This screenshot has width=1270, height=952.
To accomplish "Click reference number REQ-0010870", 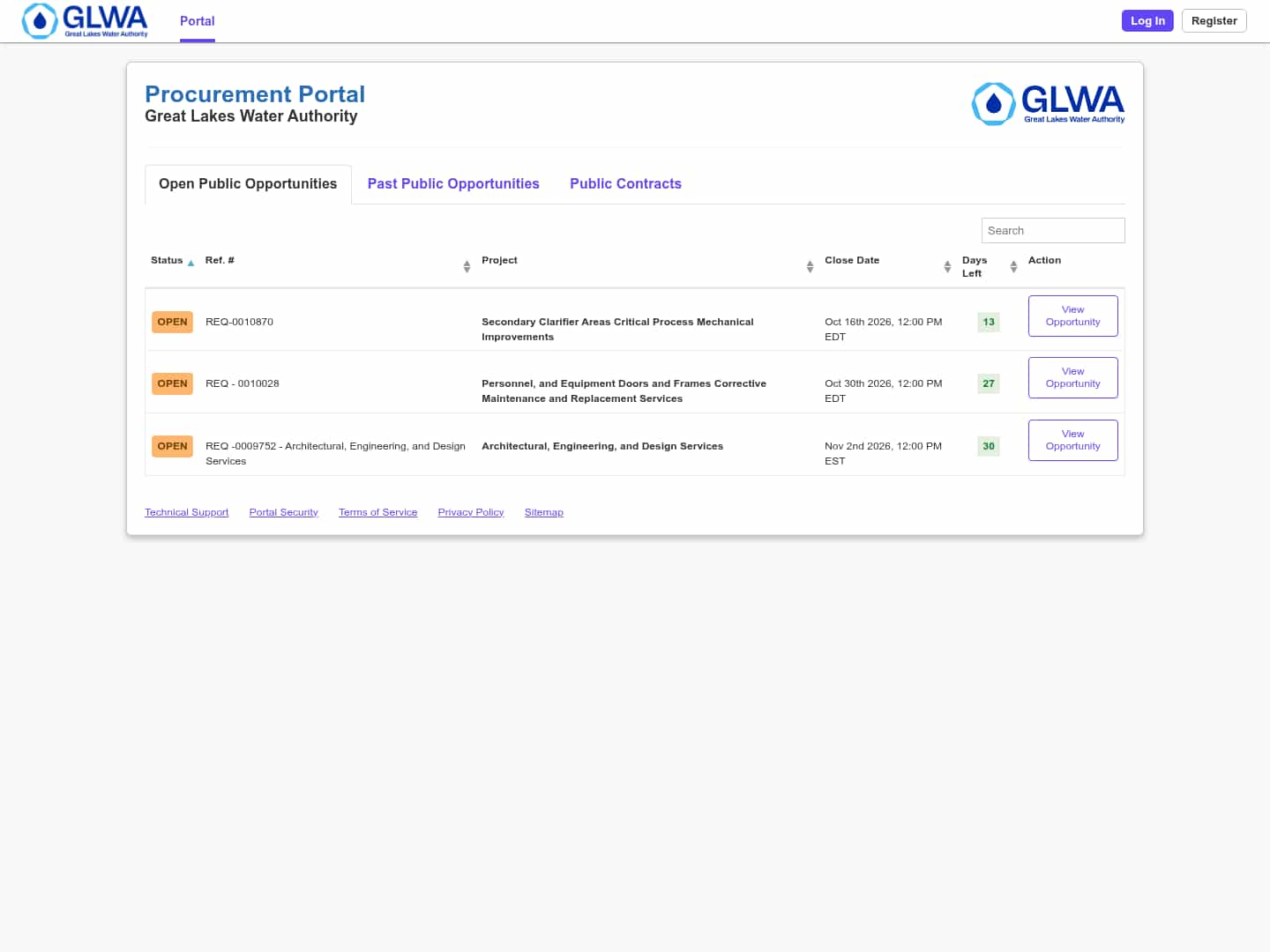I will (239, 322).
